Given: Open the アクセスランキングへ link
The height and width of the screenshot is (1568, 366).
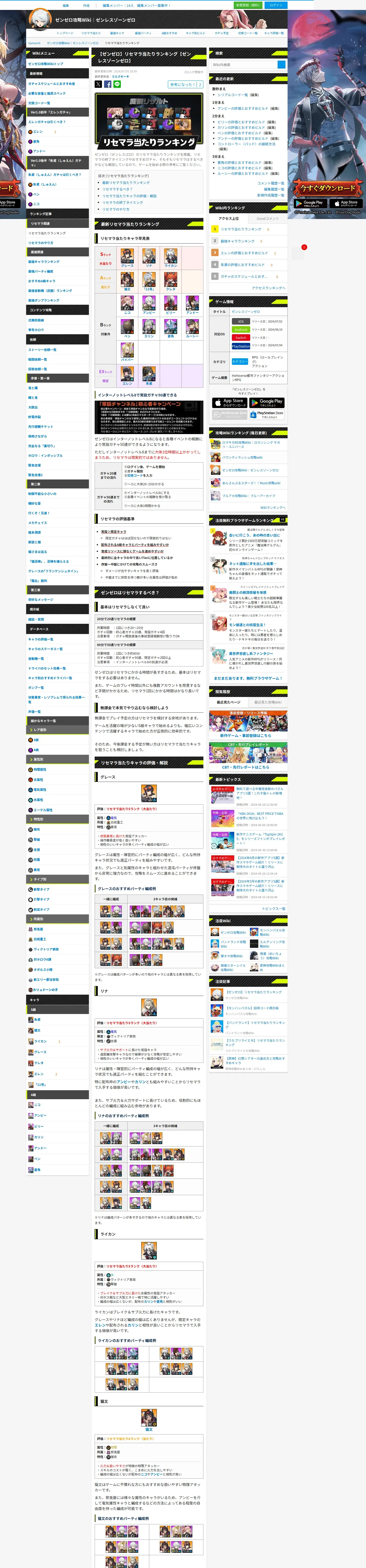Looking at the screenshot, I should 268,288.
